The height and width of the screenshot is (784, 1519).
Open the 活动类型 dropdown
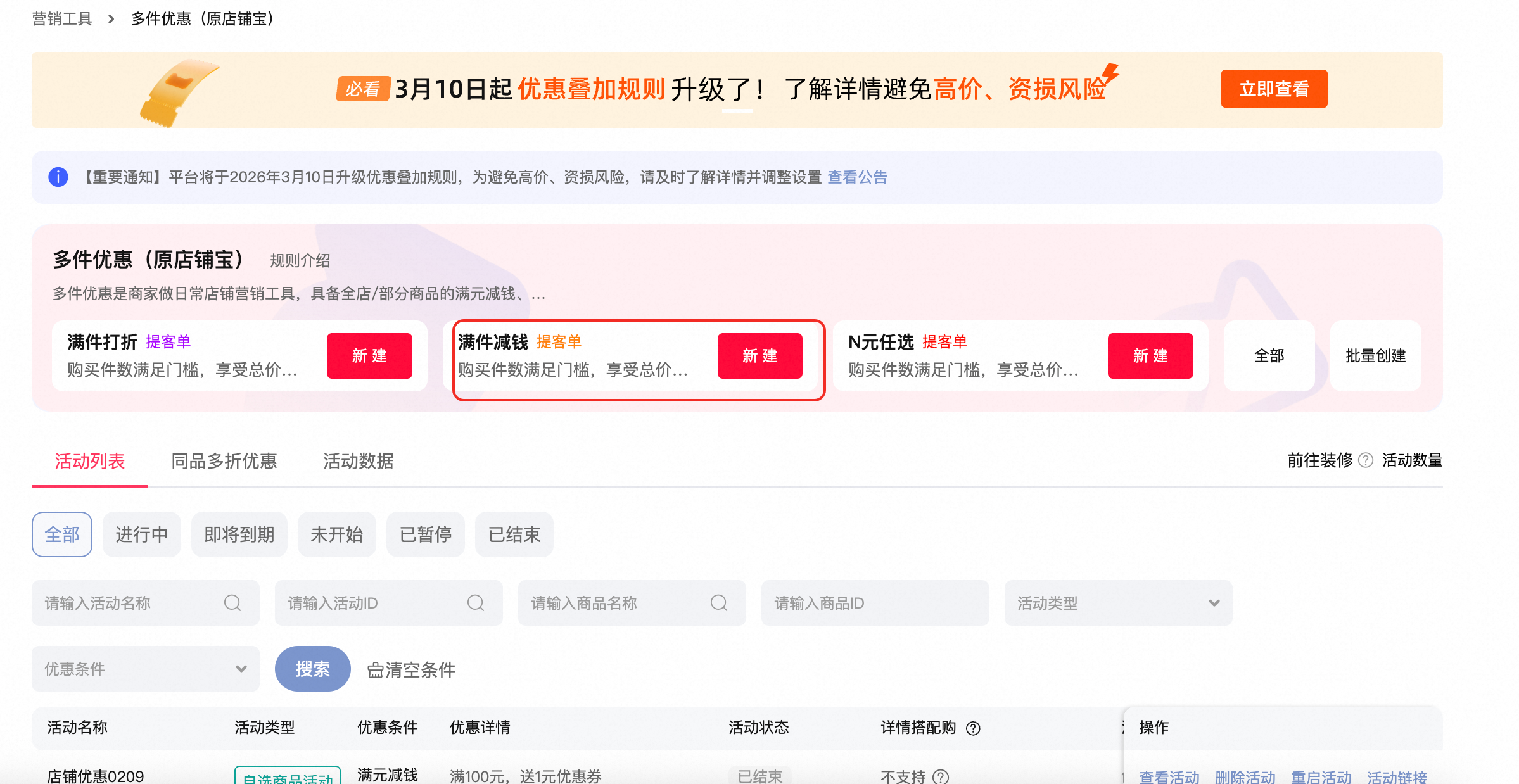click(x=1119, y=603)
